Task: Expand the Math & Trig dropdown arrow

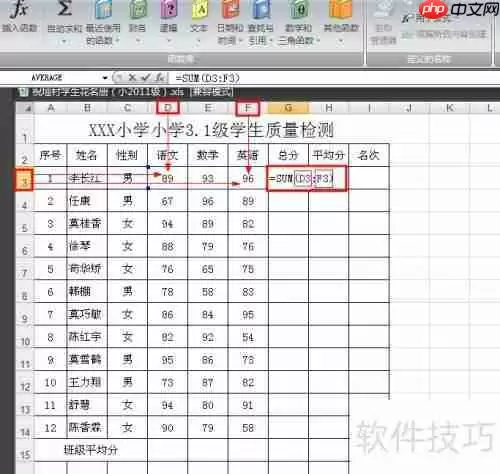Action: [x=318, y=41]
